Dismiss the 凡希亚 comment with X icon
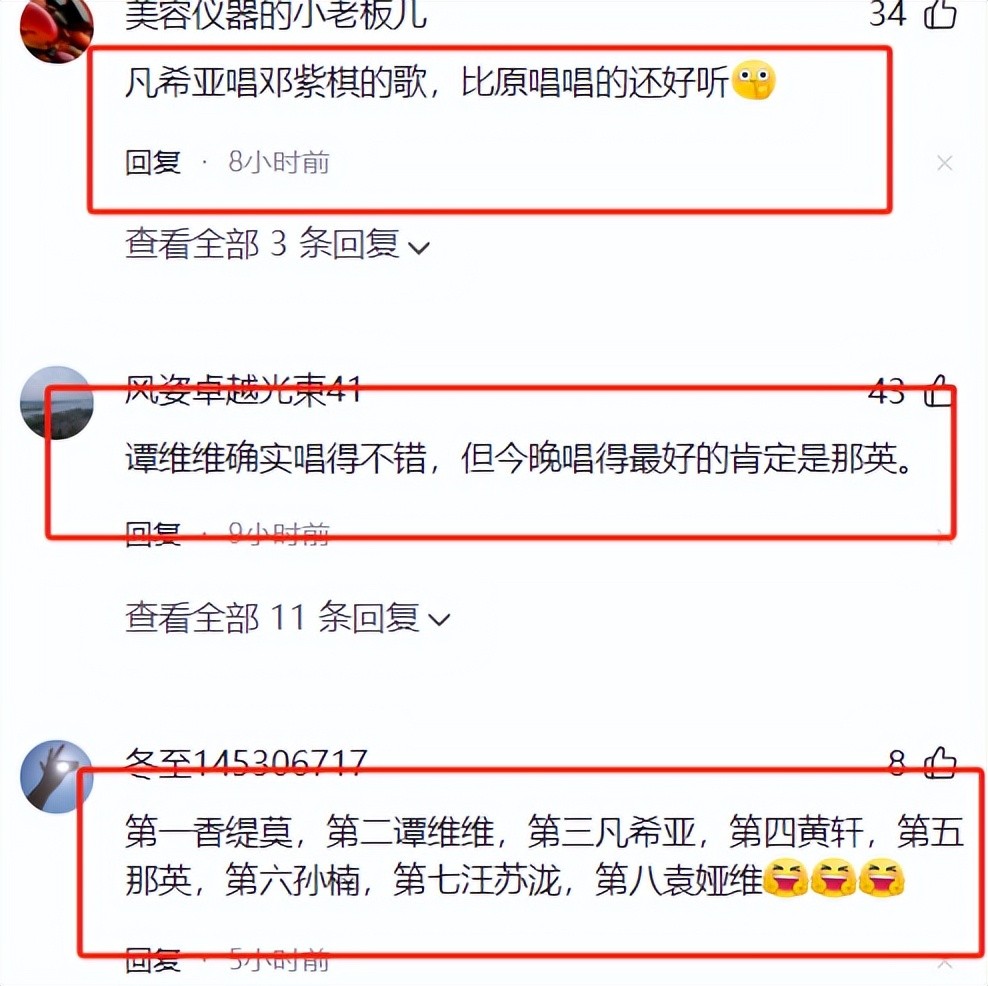Viewport: 988px width, 986px height. [x=944, y=163]
